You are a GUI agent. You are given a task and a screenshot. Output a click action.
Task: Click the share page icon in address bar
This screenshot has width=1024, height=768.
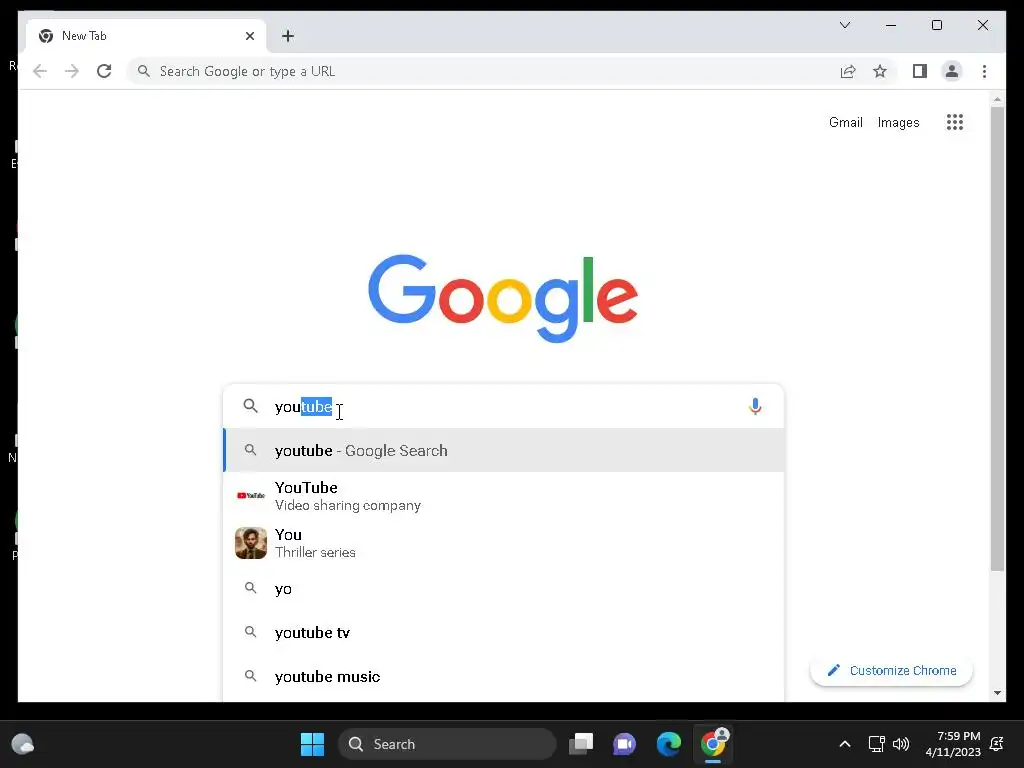848,71
